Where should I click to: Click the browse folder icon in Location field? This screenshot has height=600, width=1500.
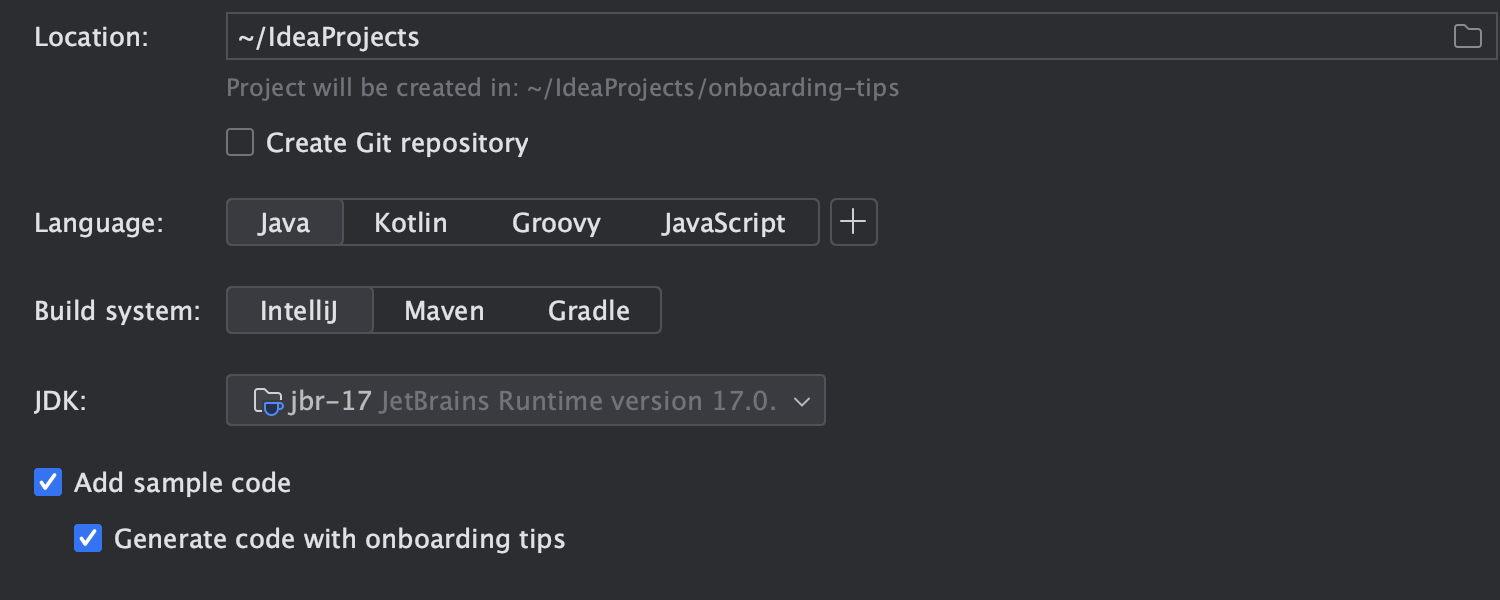coord(1467,37)
